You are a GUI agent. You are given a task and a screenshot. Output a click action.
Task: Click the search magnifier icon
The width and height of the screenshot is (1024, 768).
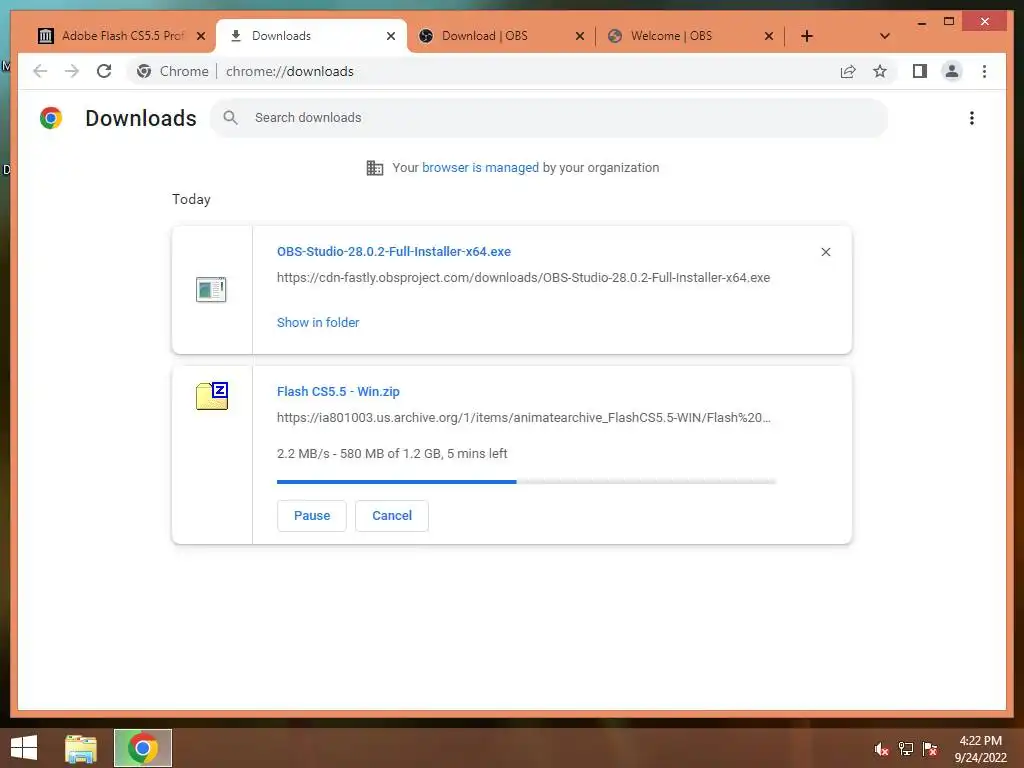tap(230, 118)
